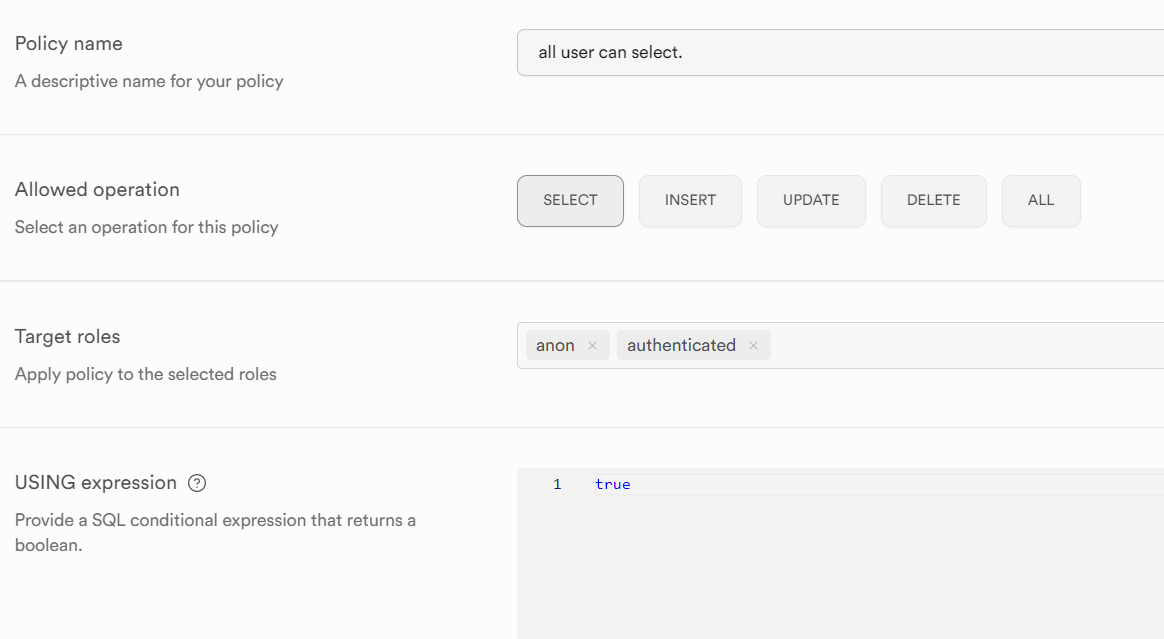Click the 'true' keyword in the editor
1164x639 pixels.
pos(612,484)
